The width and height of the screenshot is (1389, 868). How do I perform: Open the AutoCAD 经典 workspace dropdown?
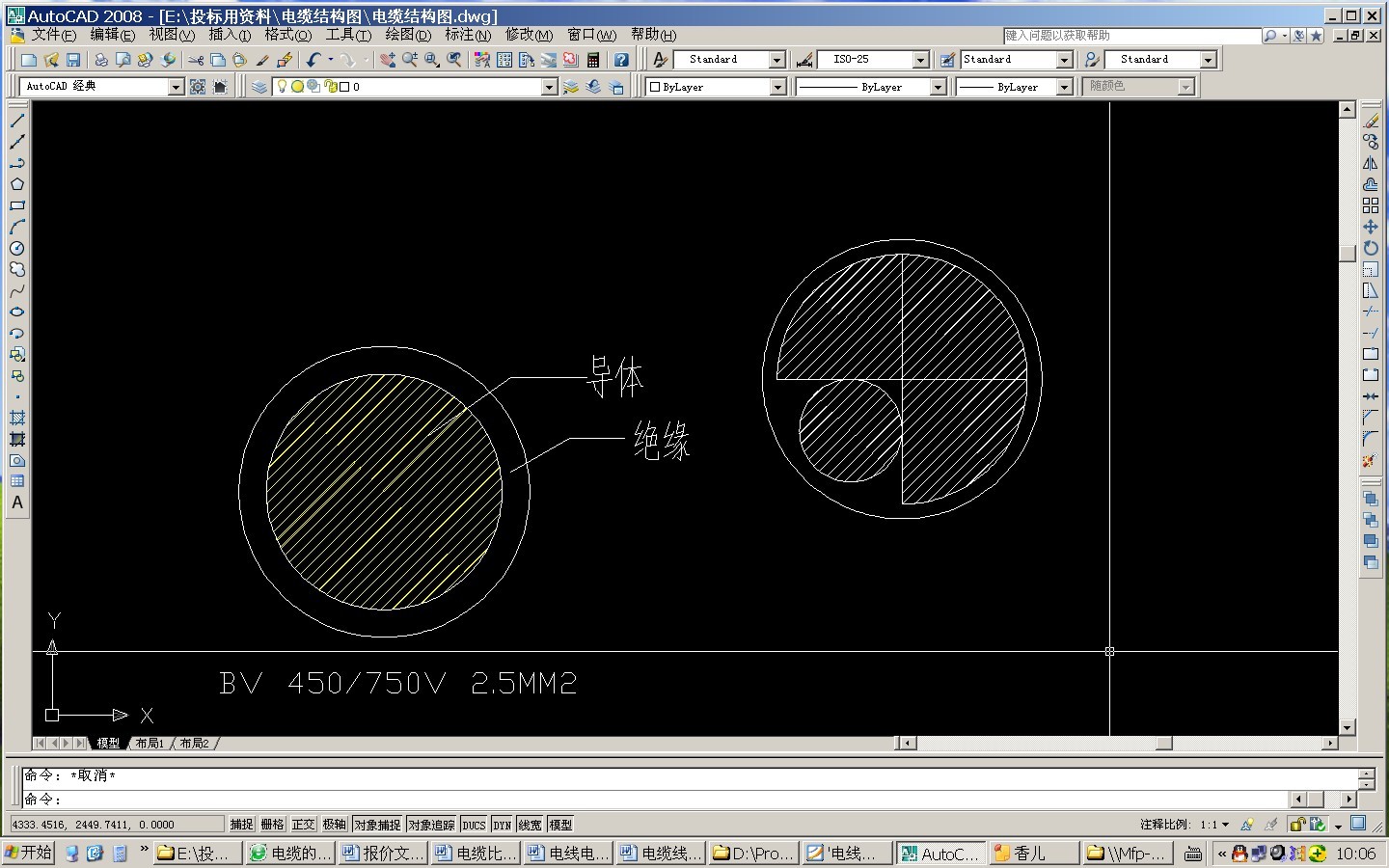[176, 87]
